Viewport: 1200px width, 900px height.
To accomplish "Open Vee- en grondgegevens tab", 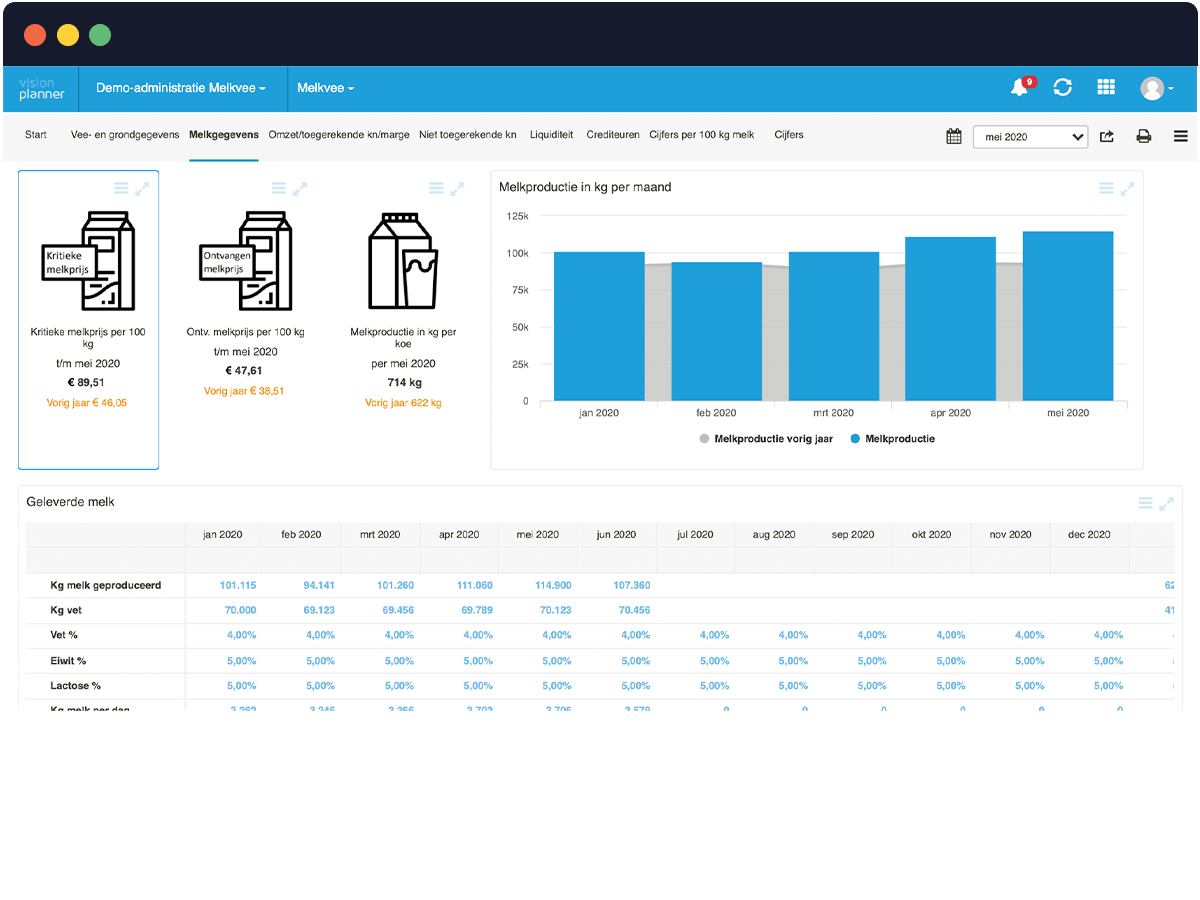I will click(125, 134).
